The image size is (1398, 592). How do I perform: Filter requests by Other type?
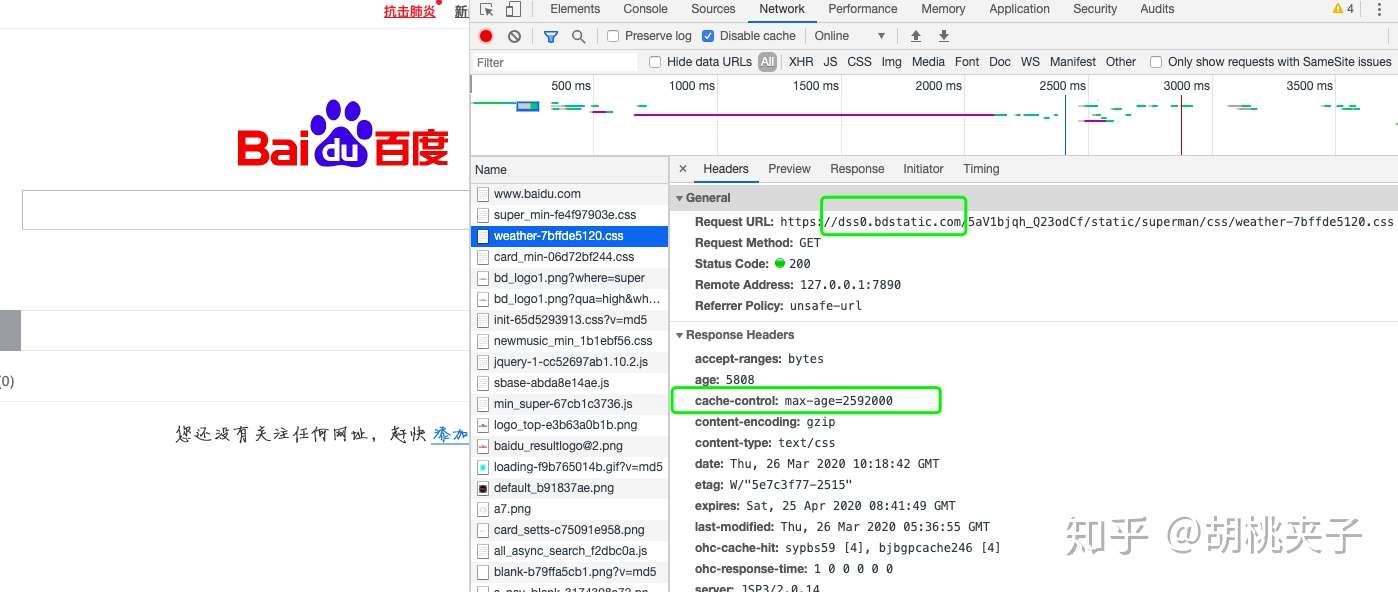[1121, 62]
